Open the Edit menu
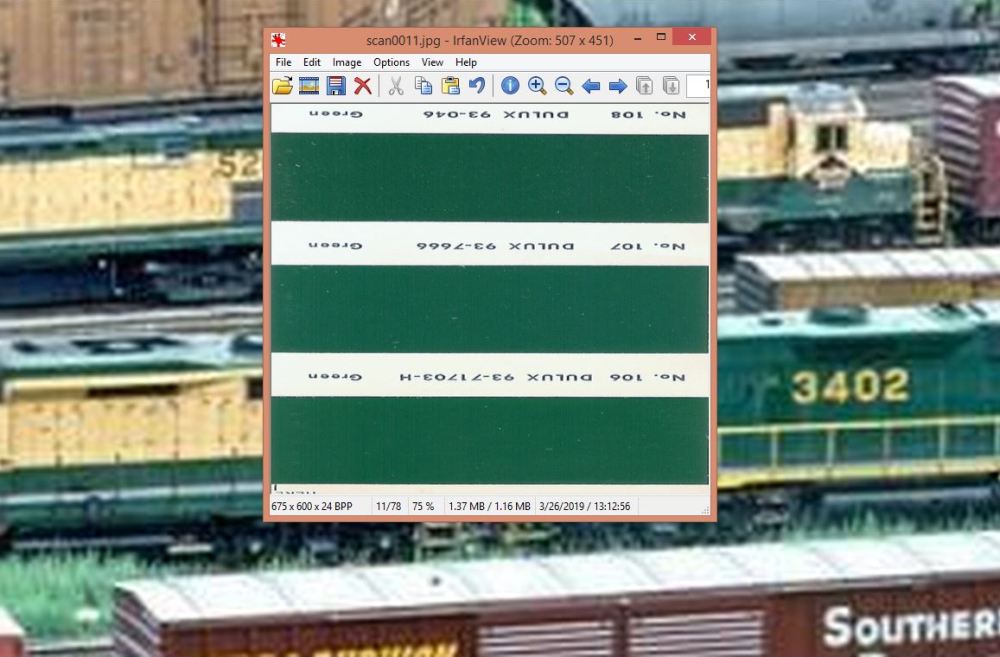1000x657 pixels. 312,63
